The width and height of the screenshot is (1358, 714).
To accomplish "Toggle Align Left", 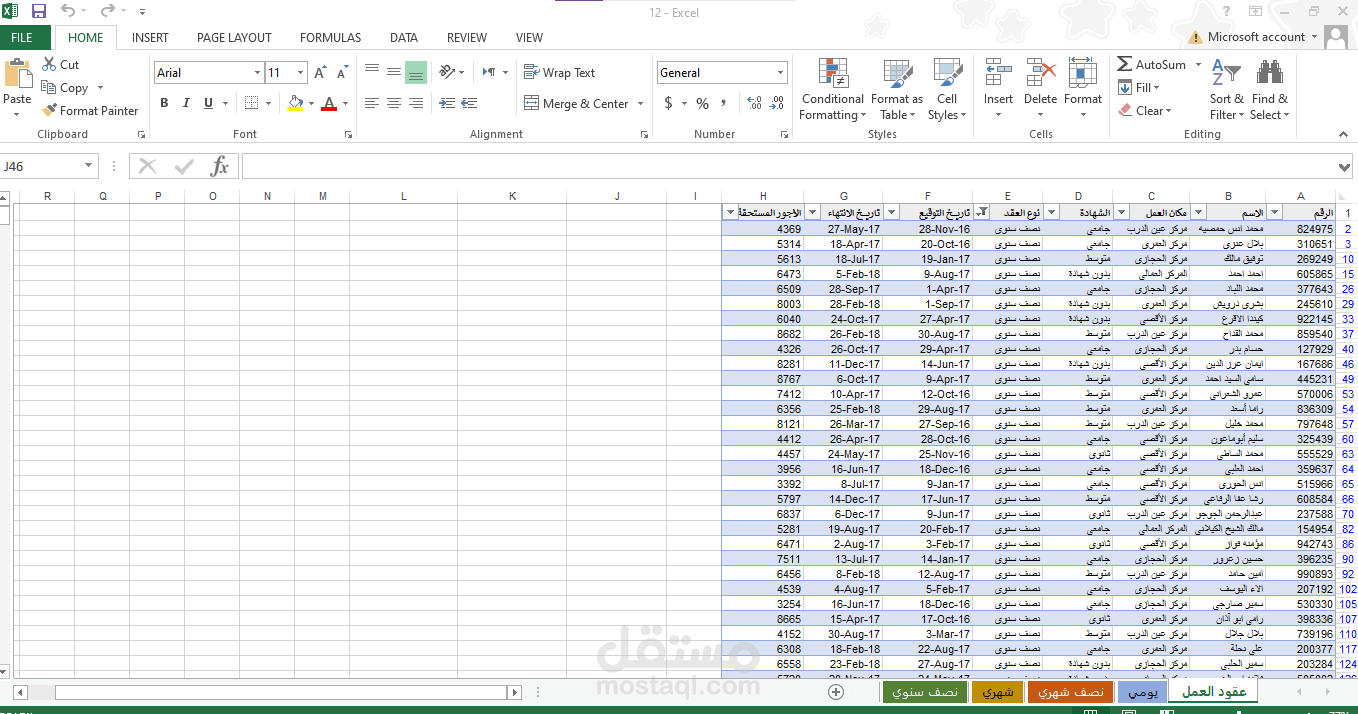I will (372, 103).
